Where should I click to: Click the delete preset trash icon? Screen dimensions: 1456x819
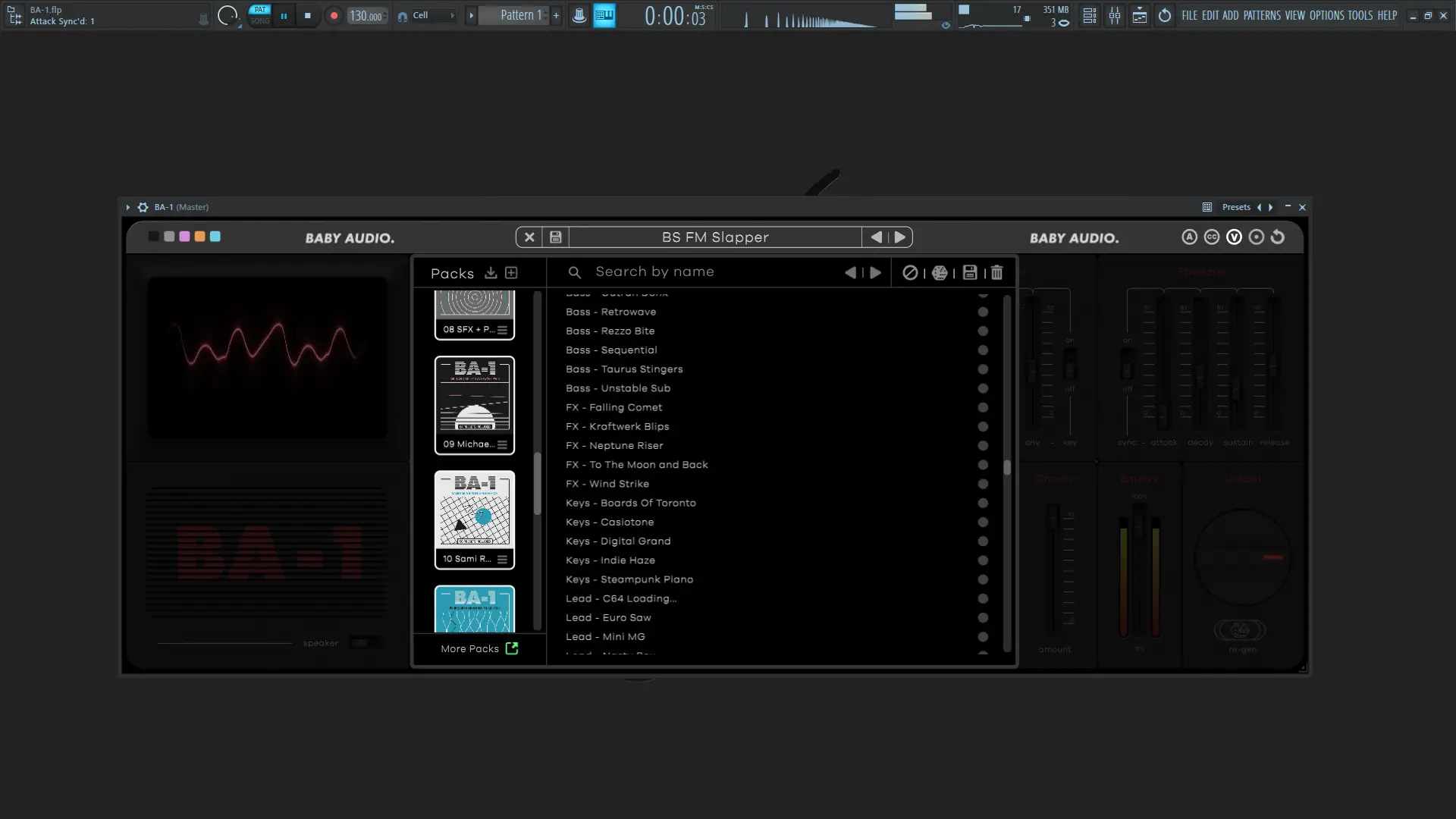pyautogui.click(x=996, y=273)
